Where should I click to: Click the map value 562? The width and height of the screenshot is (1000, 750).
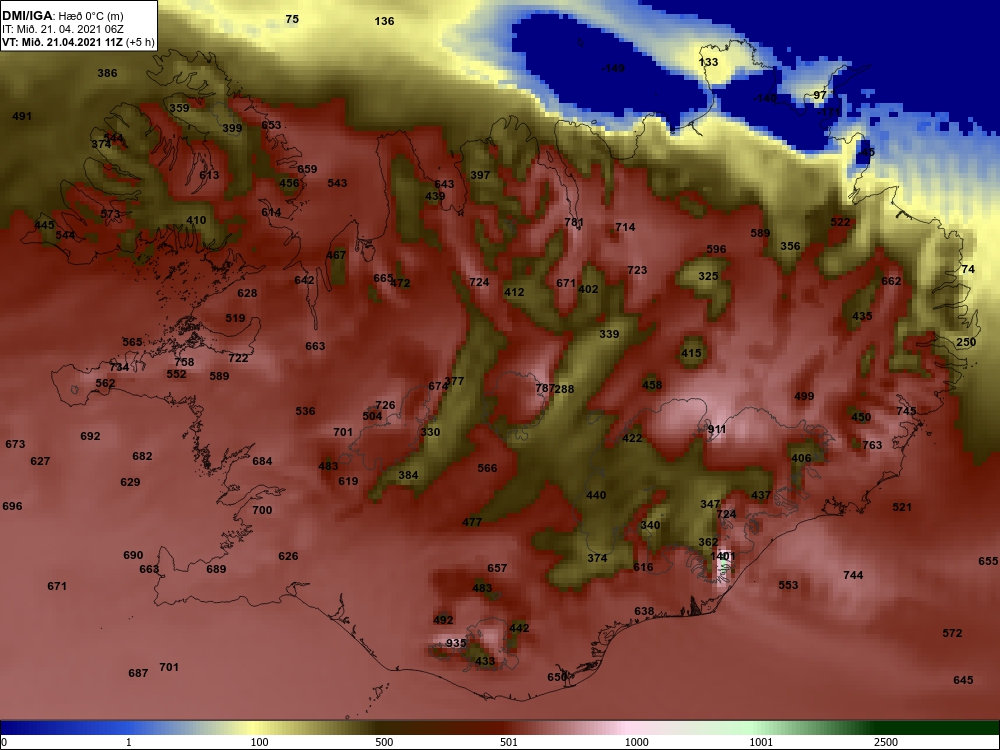click(105, 383)
